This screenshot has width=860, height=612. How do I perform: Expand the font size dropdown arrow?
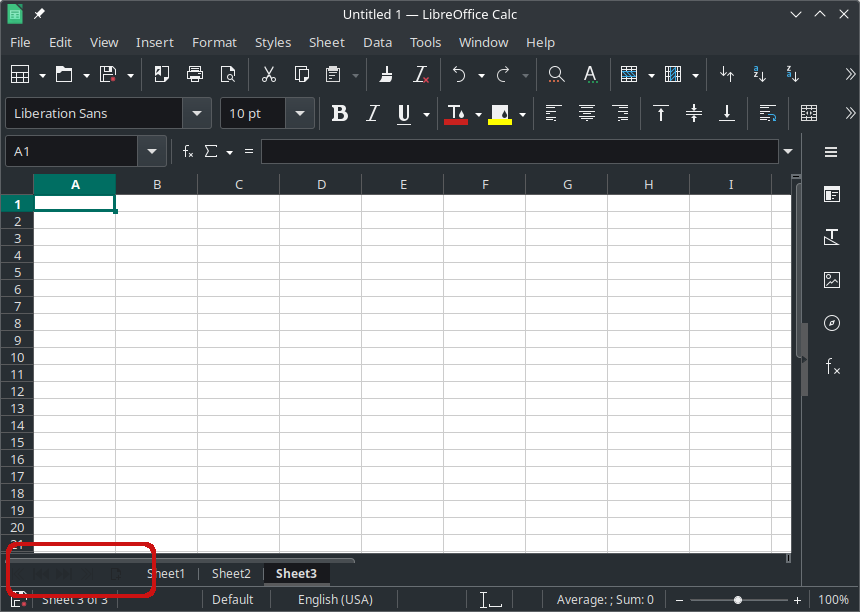coord(299,114)
